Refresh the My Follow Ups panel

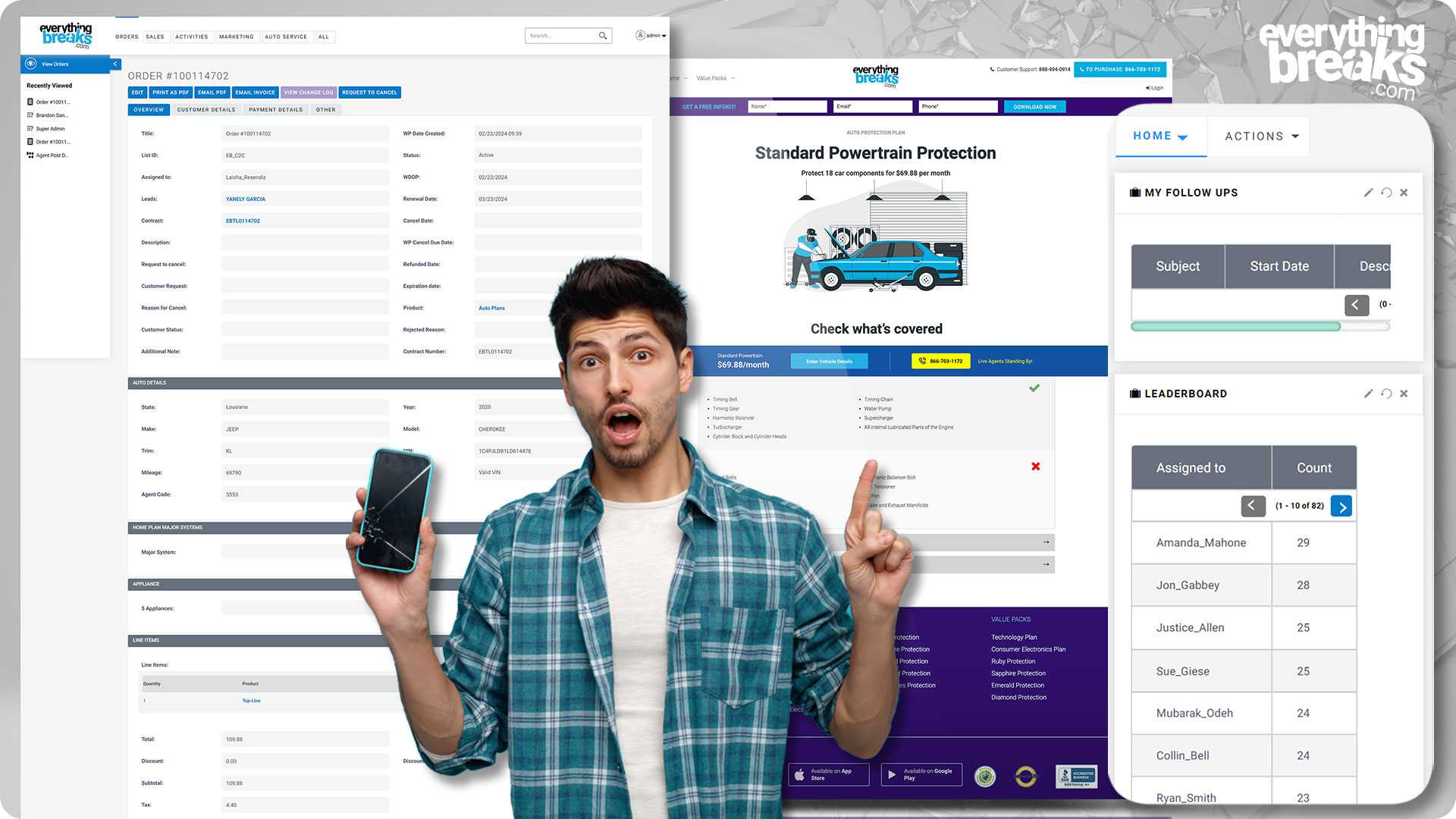pos(1386,193)
